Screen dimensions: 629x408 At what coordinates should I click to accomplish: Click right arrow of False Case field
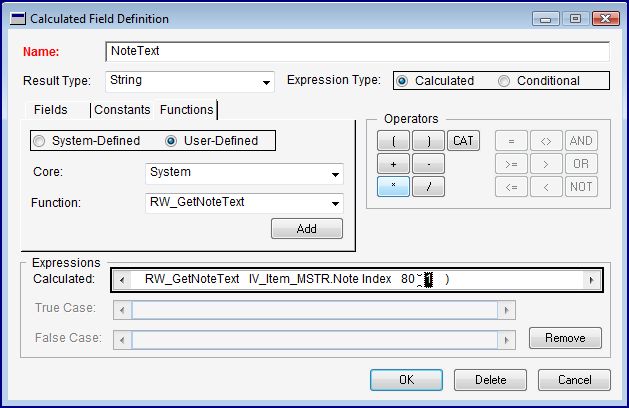(506, 340)
